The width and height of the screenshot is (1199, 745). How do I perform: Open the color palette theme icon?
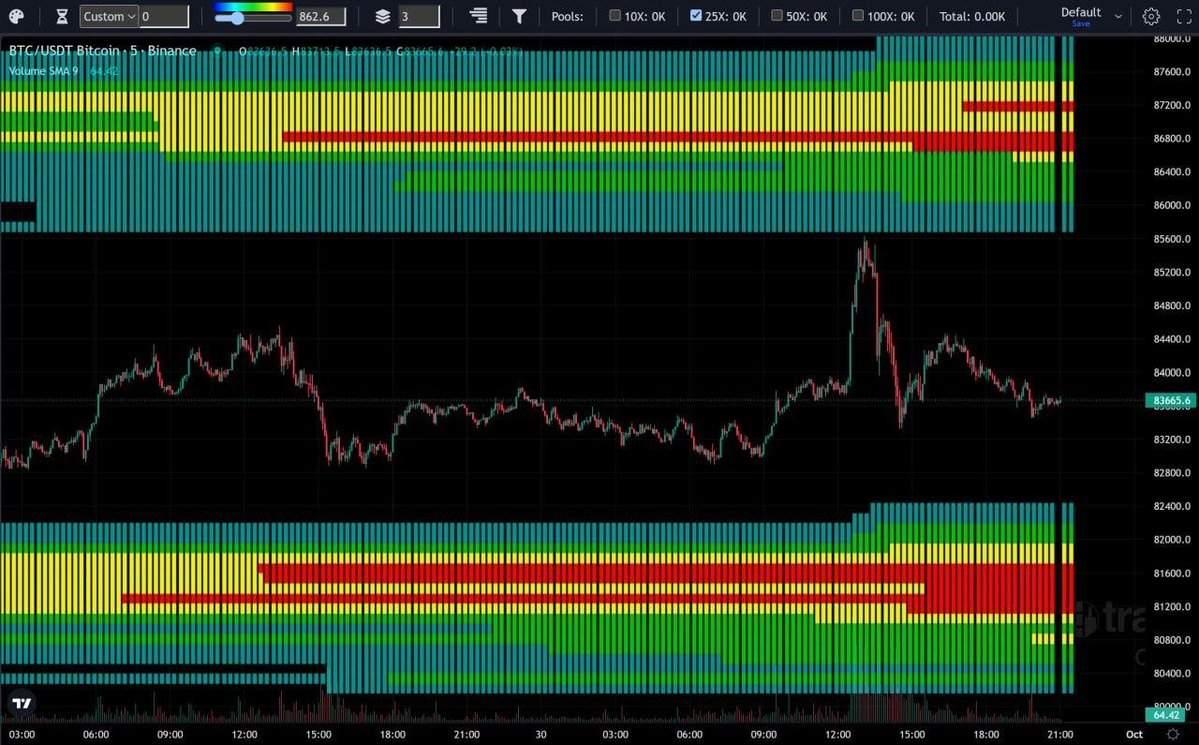[x=16, y=16]
